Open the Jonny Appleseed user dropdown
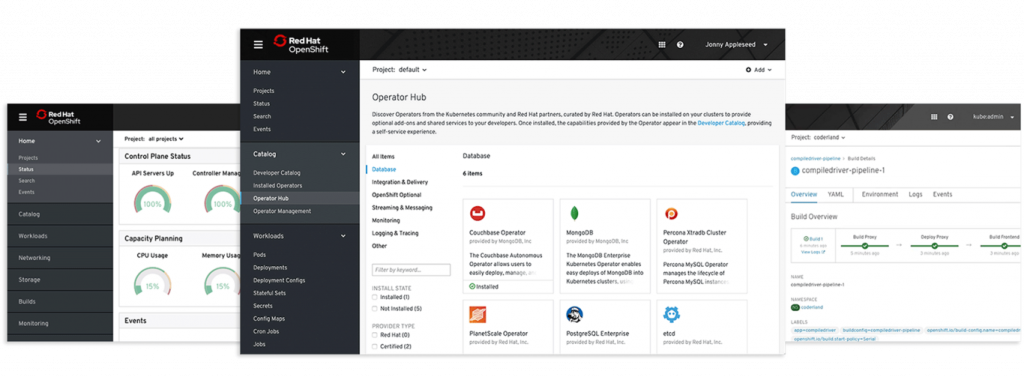 coord(736,44)
